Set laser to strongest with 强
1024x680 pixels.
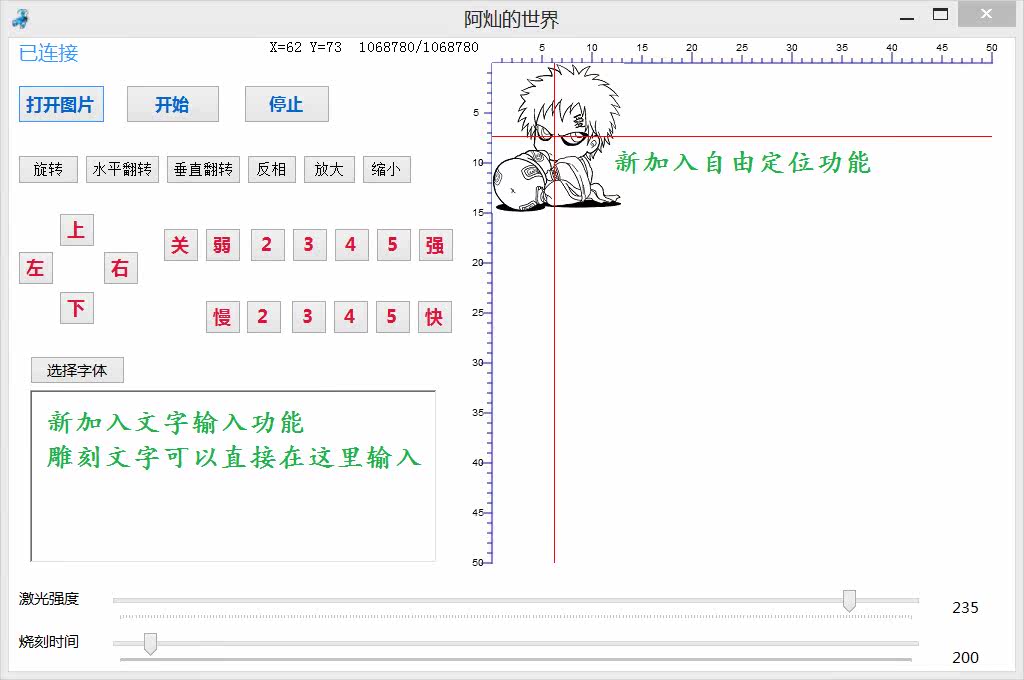[x=435, y=245]
